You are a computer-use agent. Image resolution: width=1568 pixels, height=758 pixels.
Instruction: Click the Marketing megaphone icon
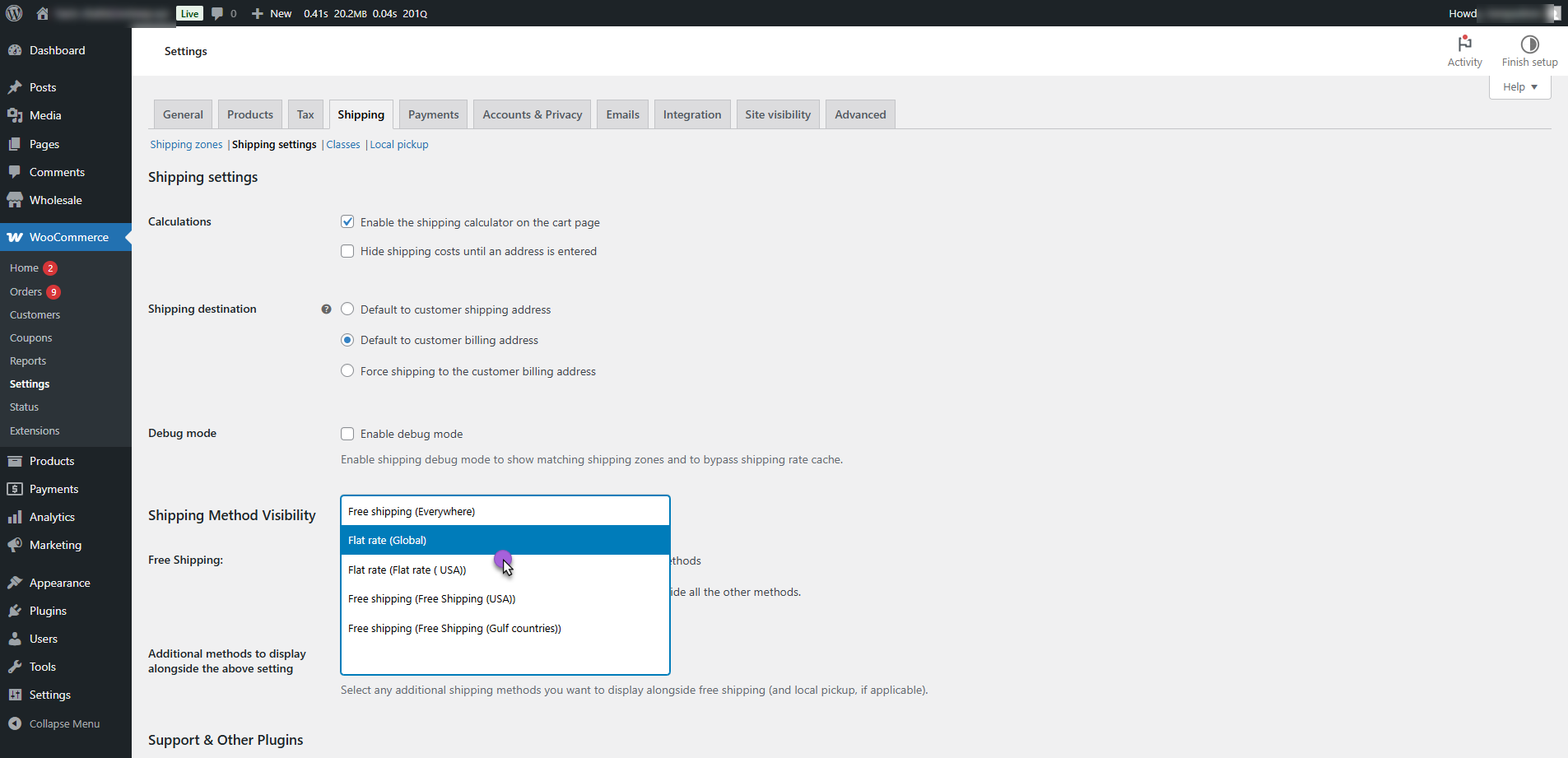pyautogui.click(x=15, y=545)
